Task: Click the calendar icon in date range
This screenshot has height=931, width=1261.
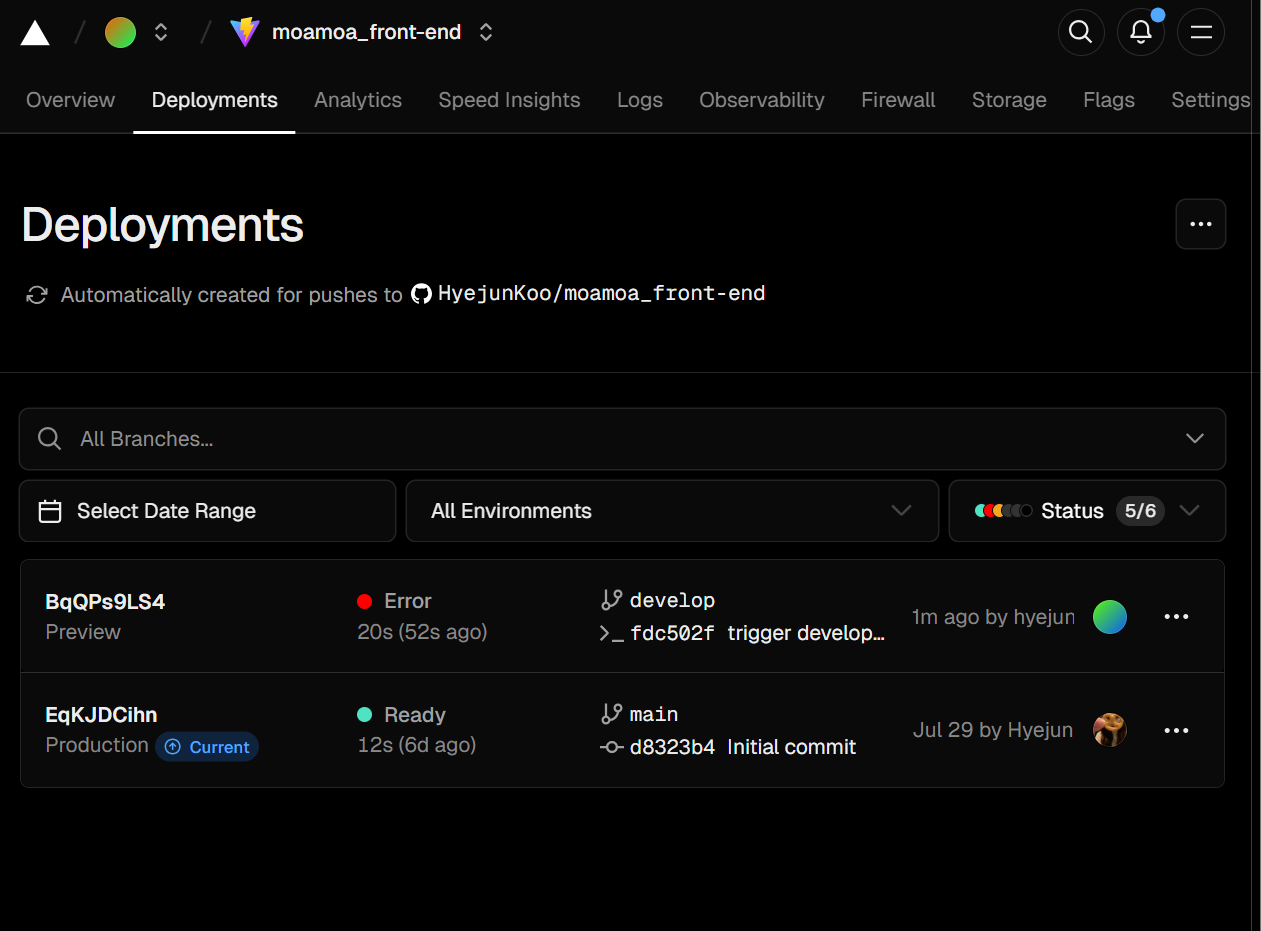Action: tap(50, 511)
